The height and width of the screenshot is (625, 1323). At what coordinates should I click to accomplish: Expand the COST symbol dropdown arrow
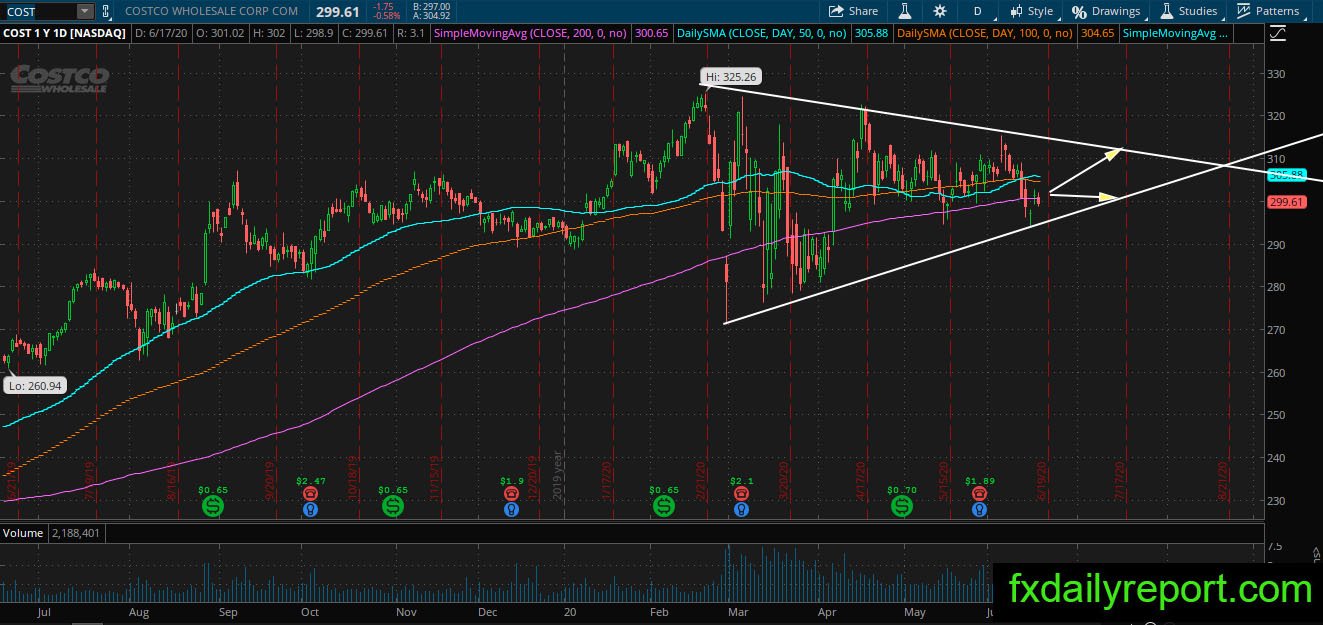coord(84,11)
